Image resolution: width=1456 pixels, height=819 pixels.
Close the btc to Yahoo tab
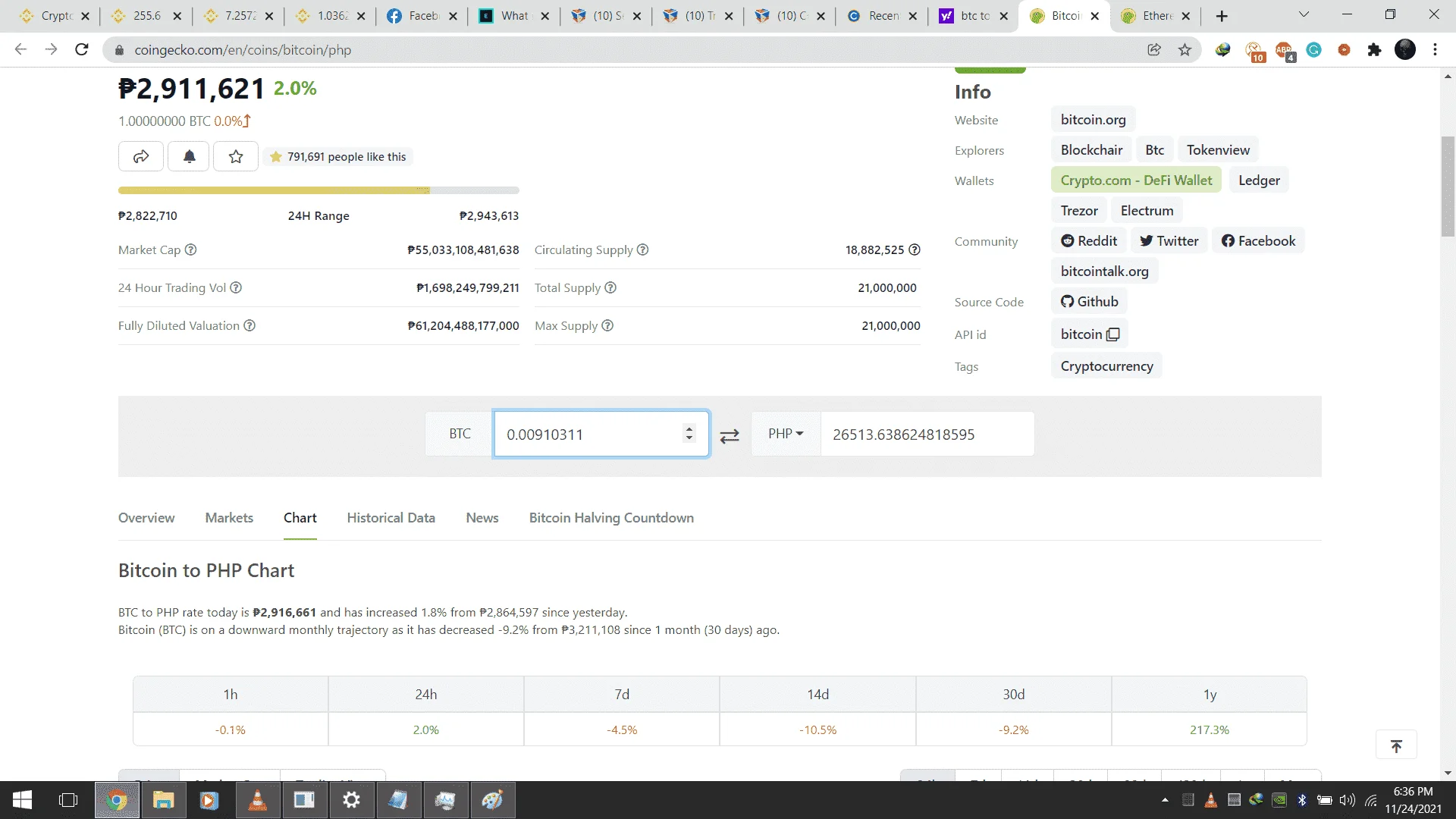coord(1003,16)
